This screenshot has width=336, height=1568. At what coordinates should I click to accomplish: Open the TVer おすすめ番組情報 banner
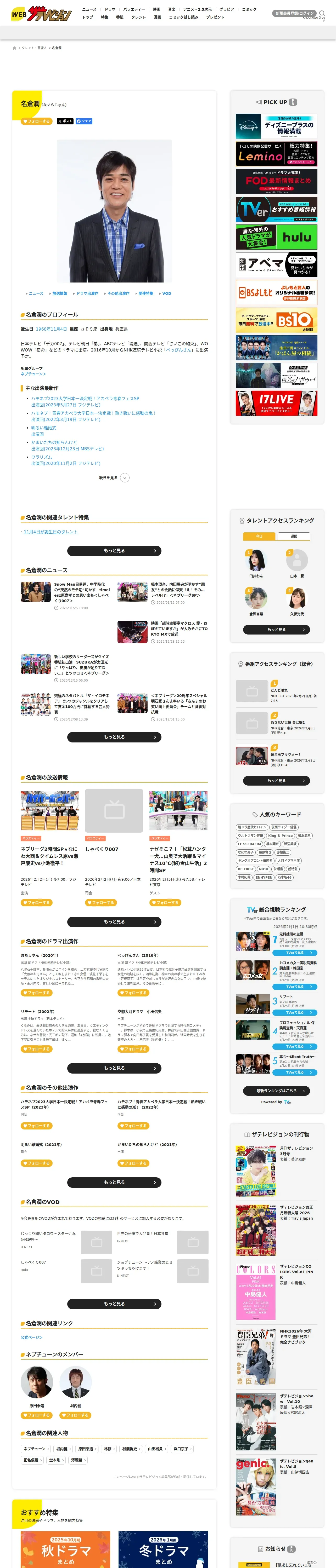[276, 209]
